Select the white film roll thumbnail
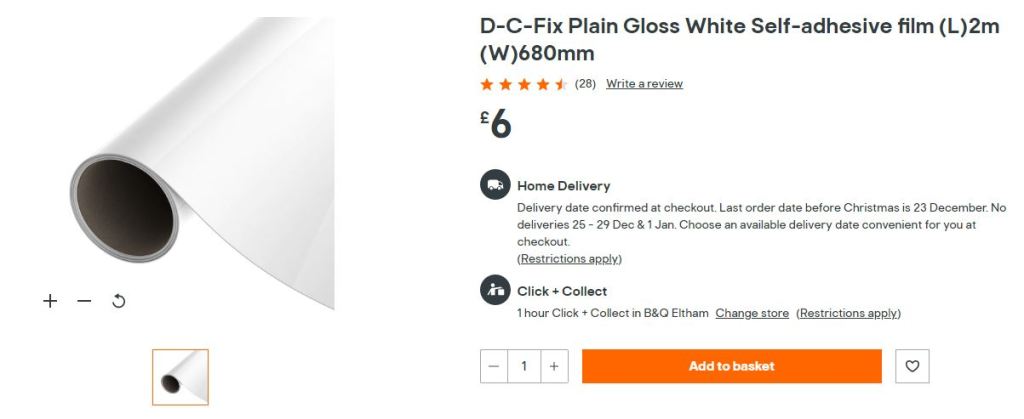The width and height of the screenshot is (1024, 419). point(180,377)
